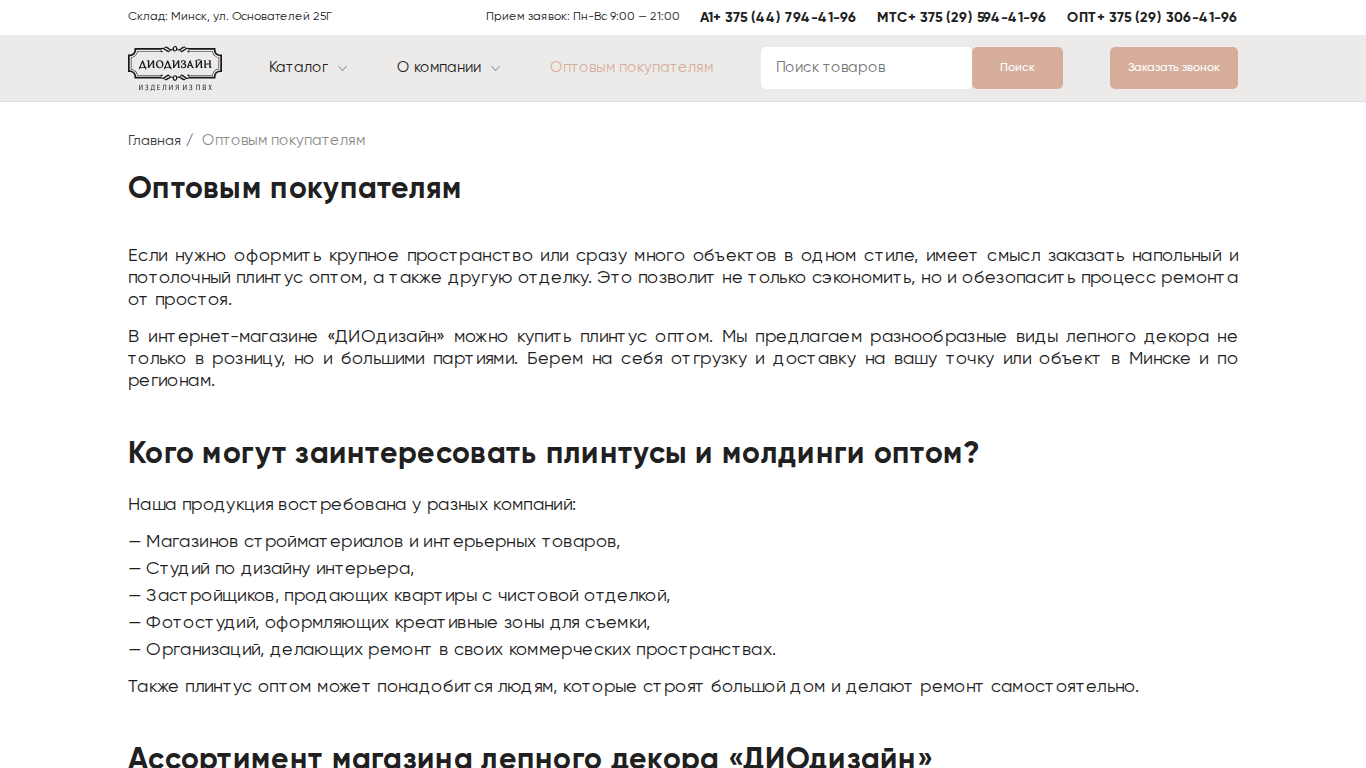Screen dimensions: 1366x768
Task: Call the ОПТ number +375 (29) 306-41-96
Action: click(1152, 17)
